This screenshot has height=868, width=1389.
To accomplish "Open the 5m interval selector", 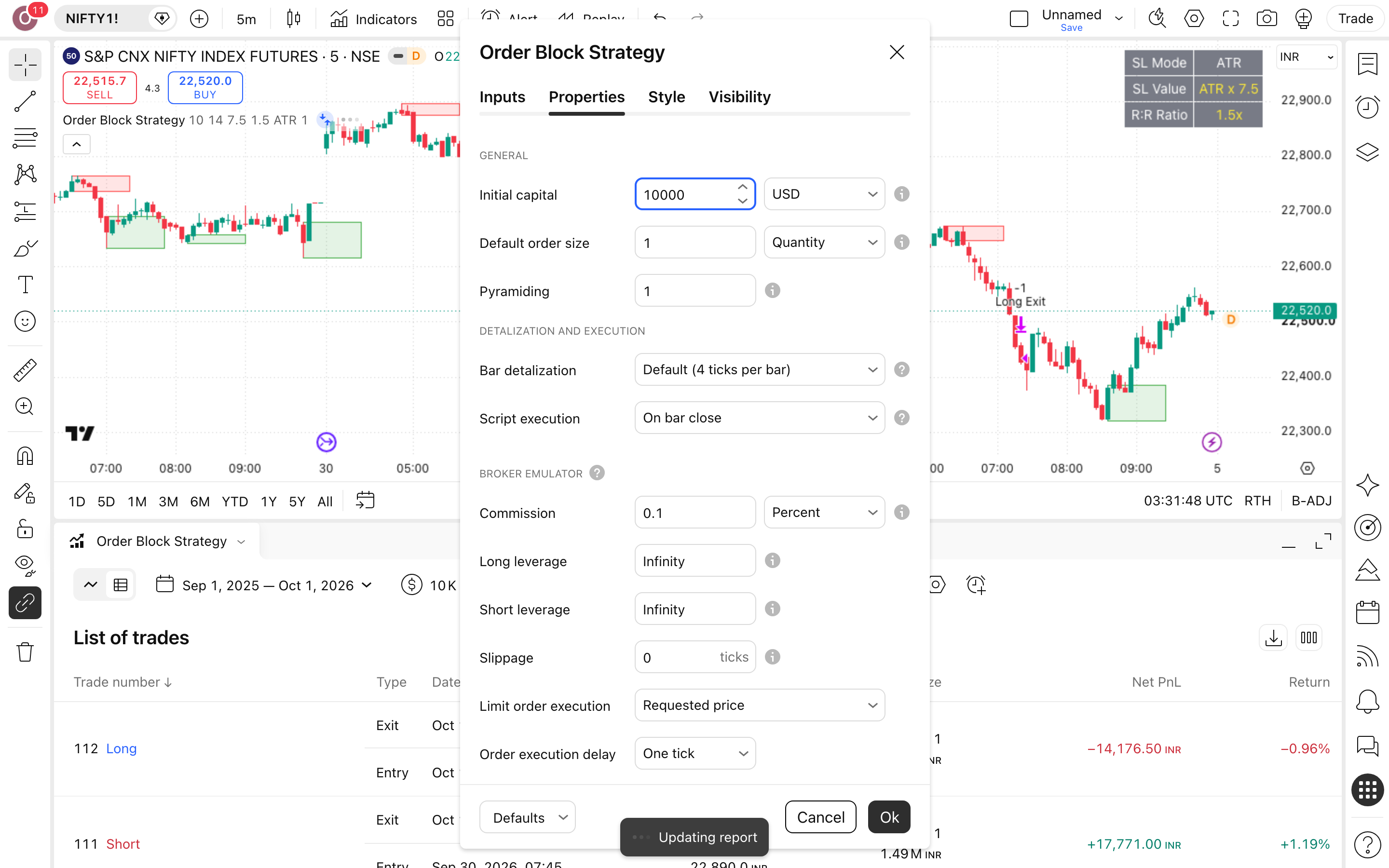I will [246, 19].
